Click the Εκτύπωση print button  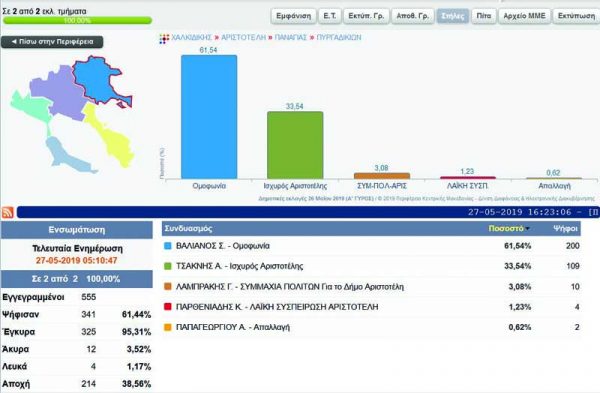[576, 16]
